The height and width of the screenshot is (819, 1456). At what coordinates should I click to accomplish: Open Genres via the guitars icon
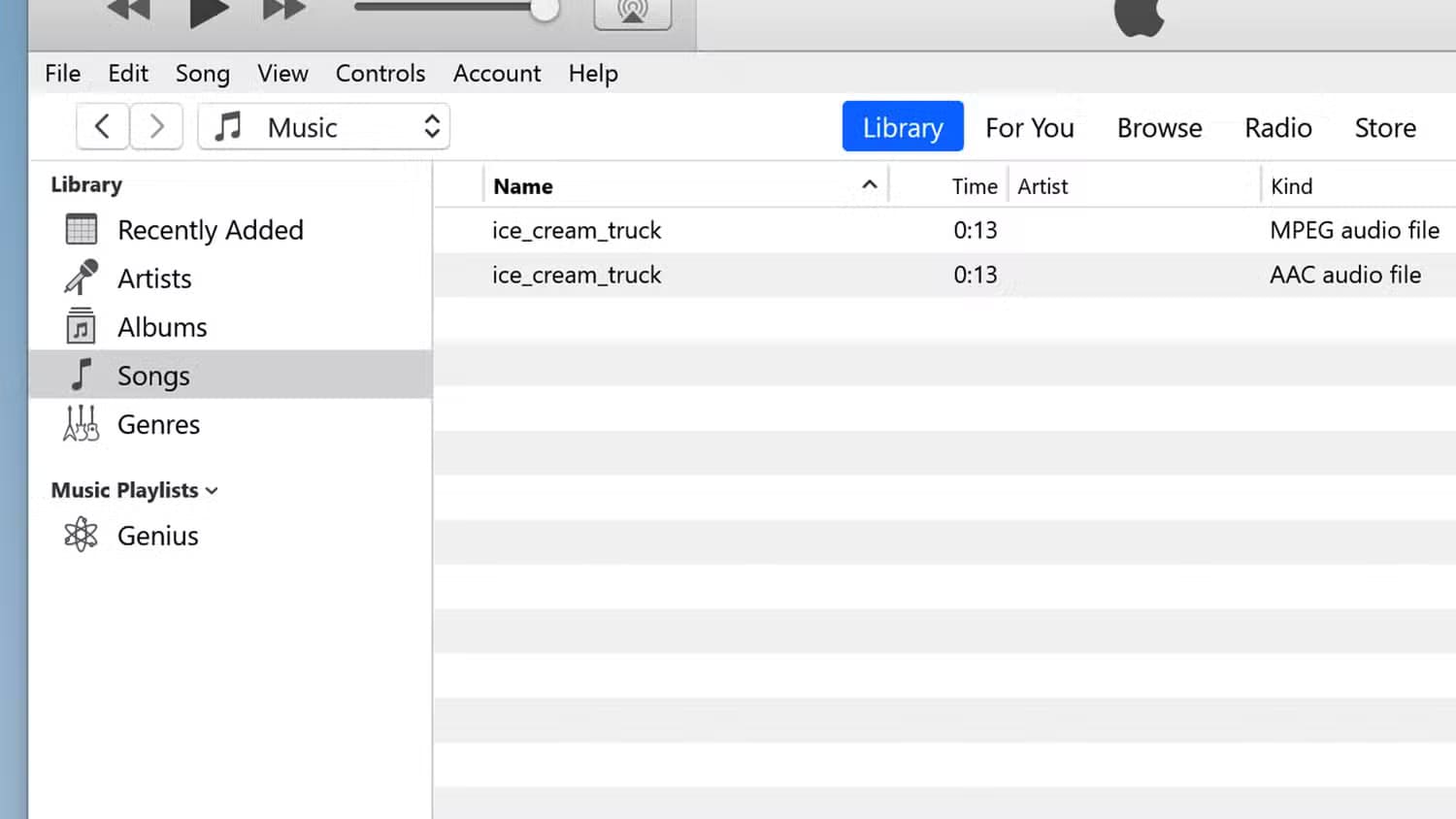click(82, 424)
